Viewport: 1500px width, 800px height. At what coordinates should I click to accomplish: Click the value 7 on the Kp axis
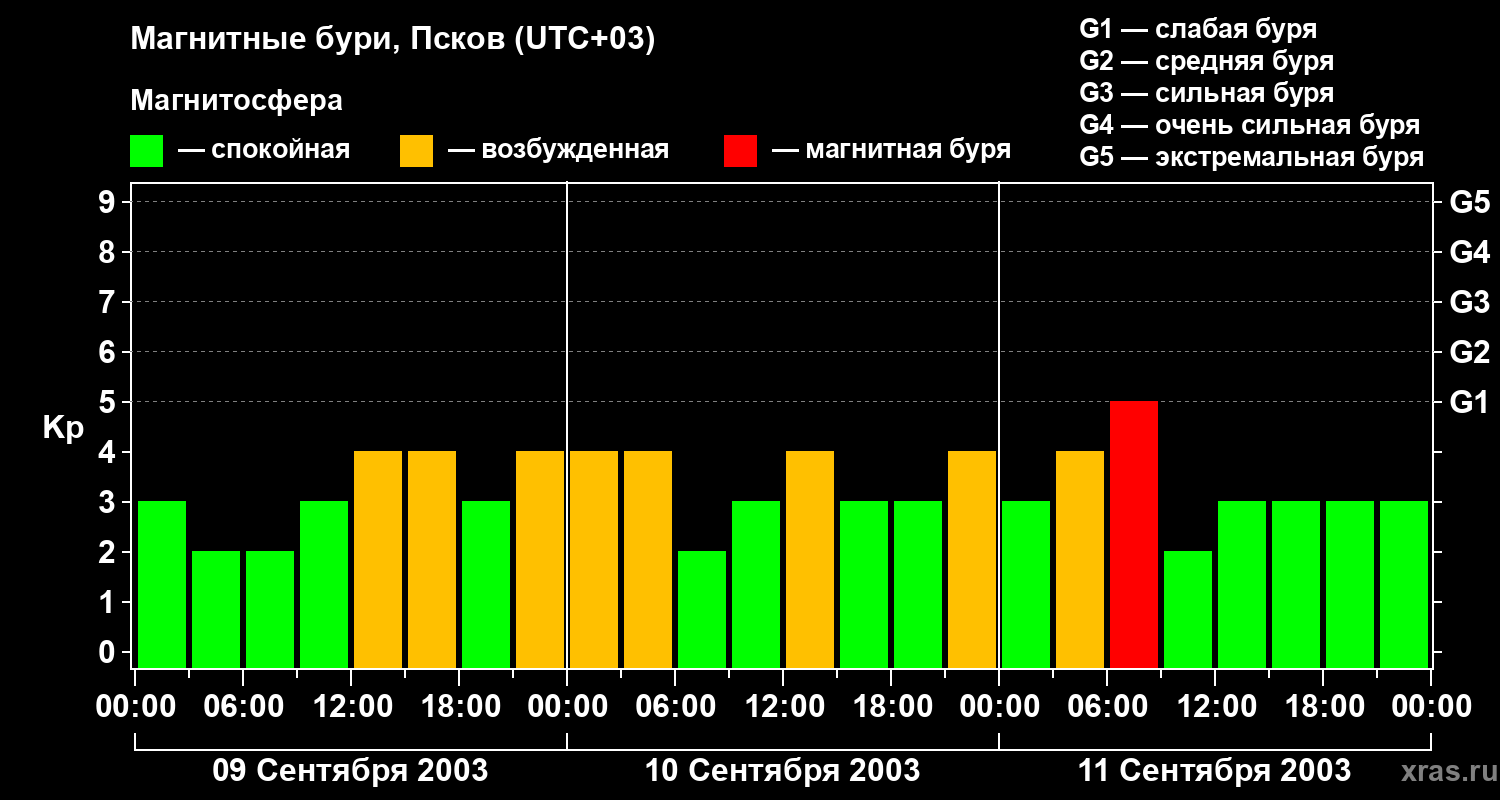[109, 302]
